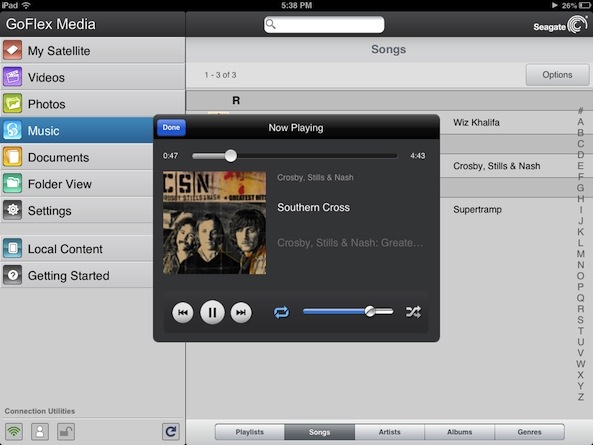Jump to letter S in index
Image resolution: width=593 pixels, height=445 pixels.
581,320
